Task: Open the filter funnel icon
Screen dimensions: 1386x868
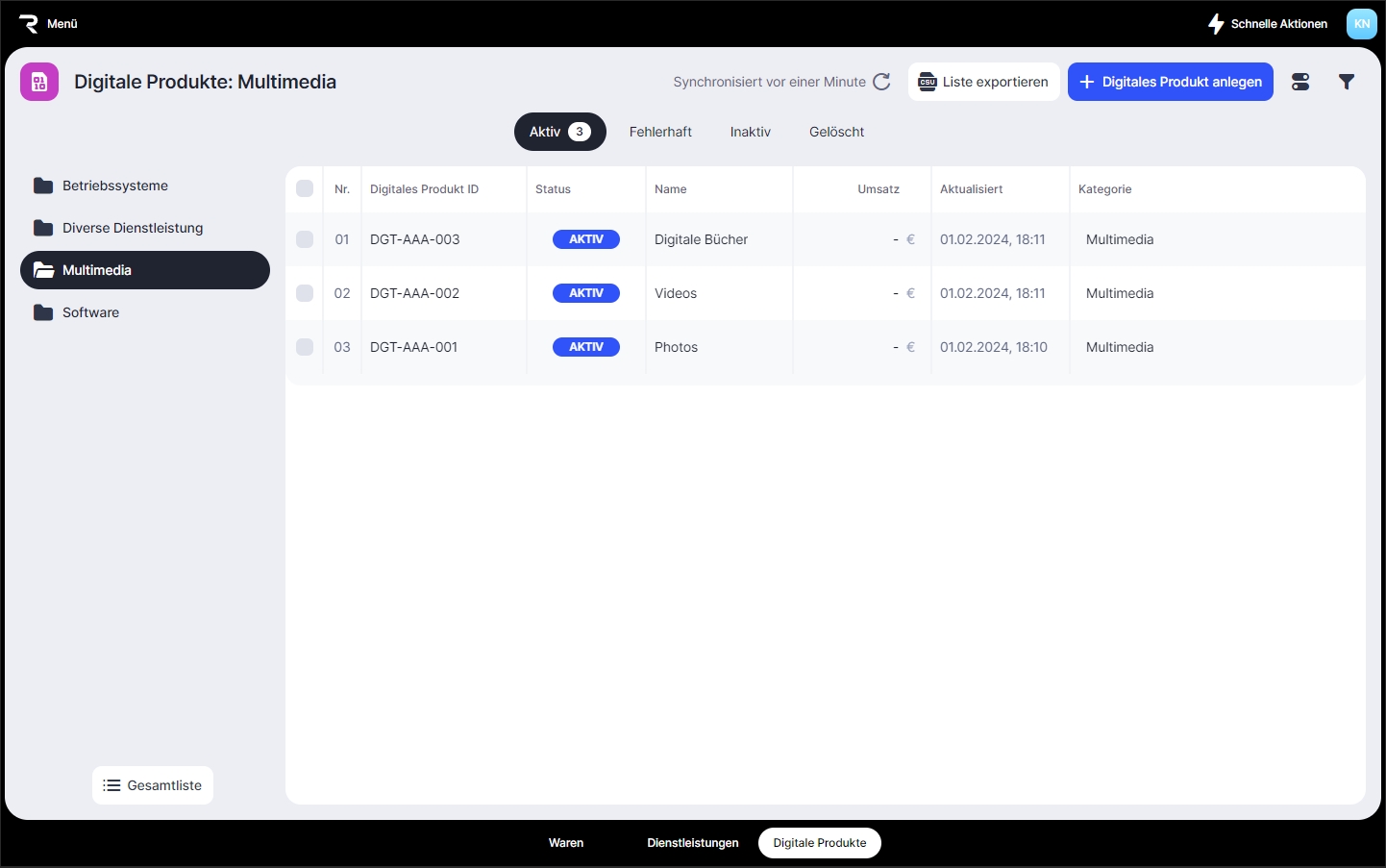Action: [1347, 82]
